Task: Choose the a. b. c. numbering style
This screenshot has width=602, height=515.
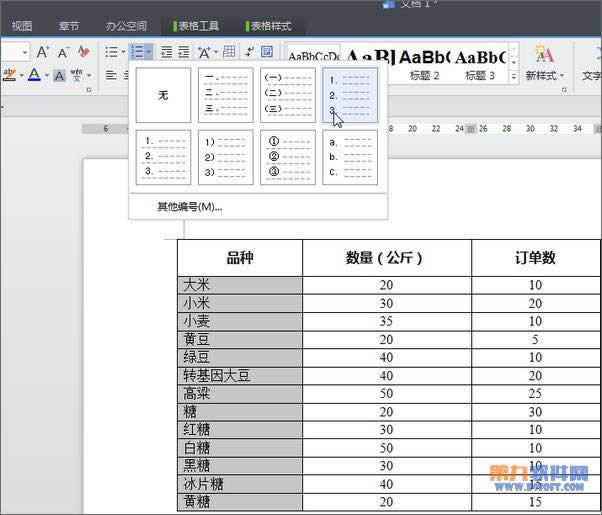Action: pos(349,157)
